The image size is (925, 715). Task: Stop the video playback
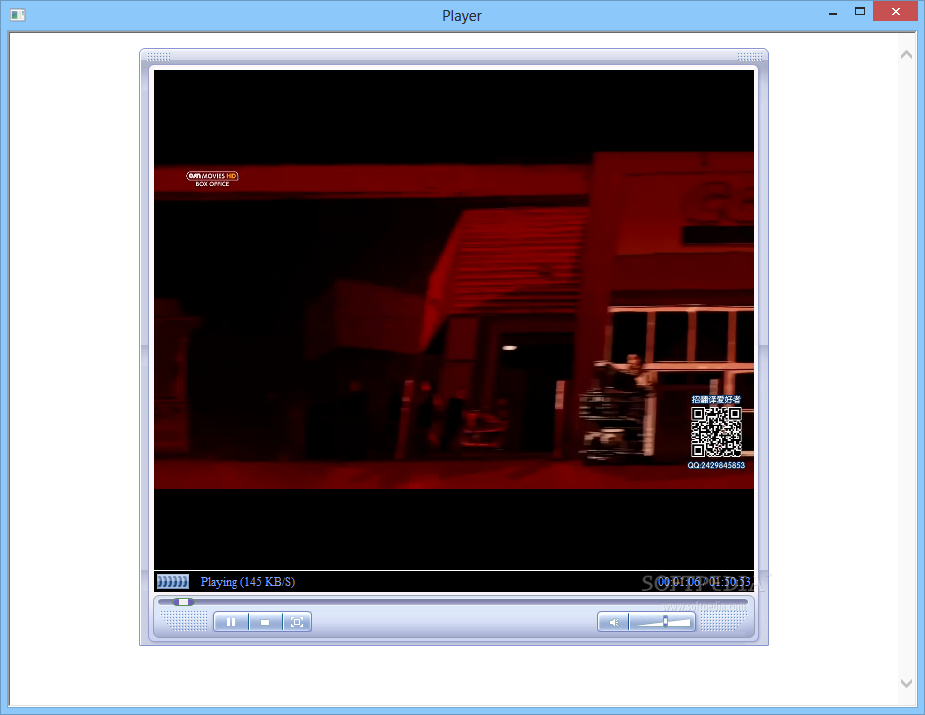(265, 622)
